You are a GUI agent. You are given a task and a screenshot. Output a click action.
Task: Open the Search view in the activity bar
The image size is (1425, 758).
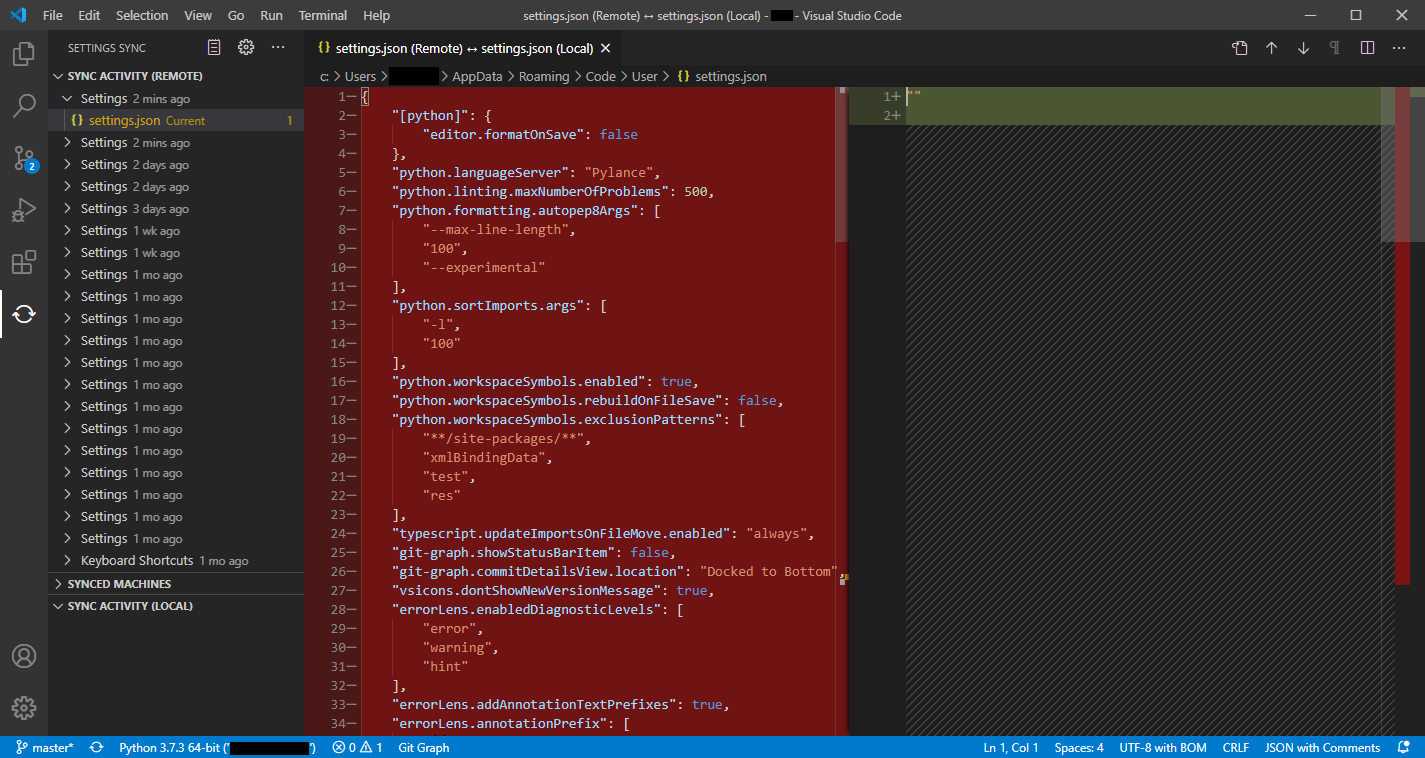pyautogui.click(x=23, y=106)
